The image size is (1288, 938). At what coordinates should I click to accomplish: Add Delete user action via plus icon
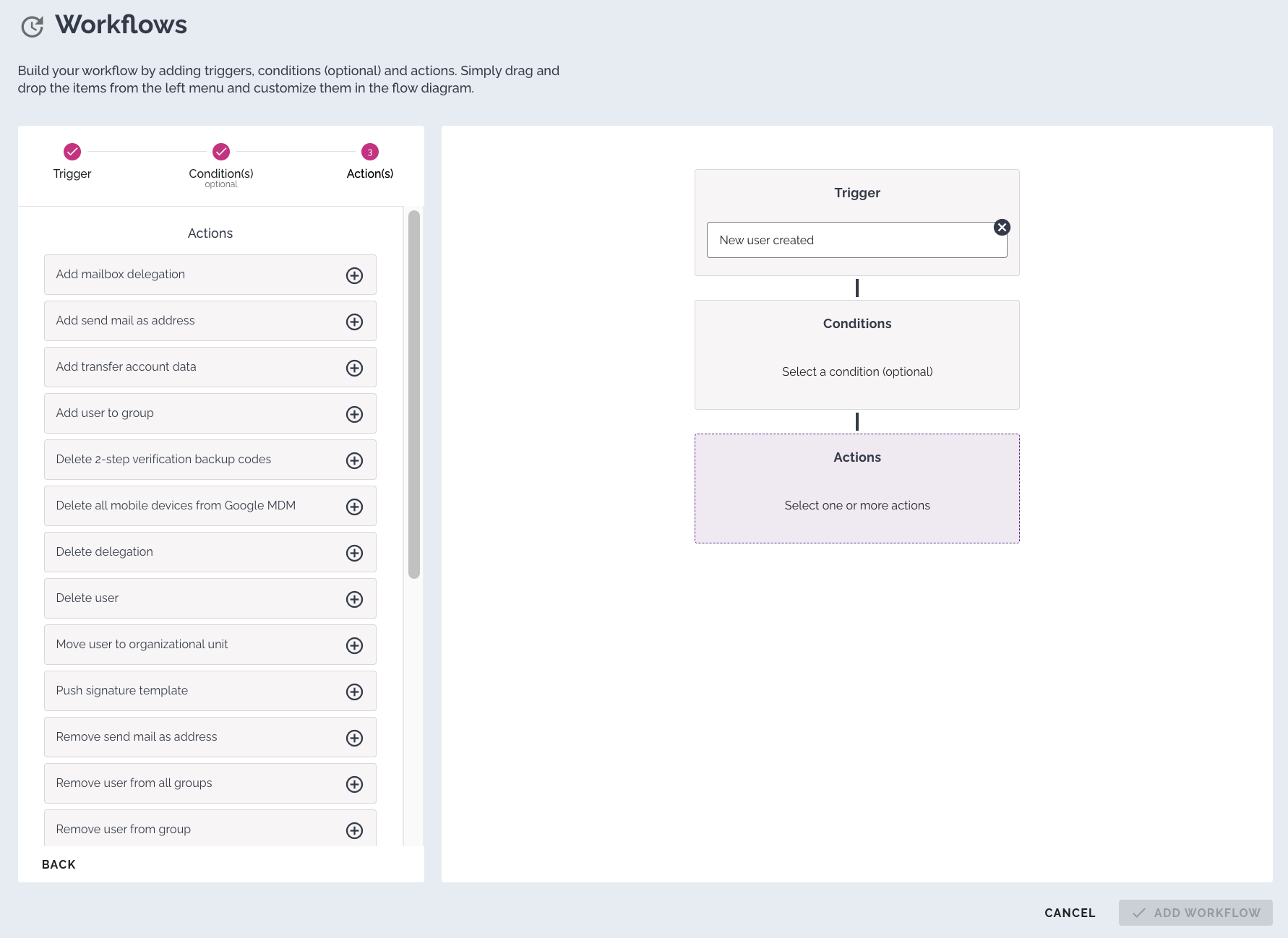point(354,599)
